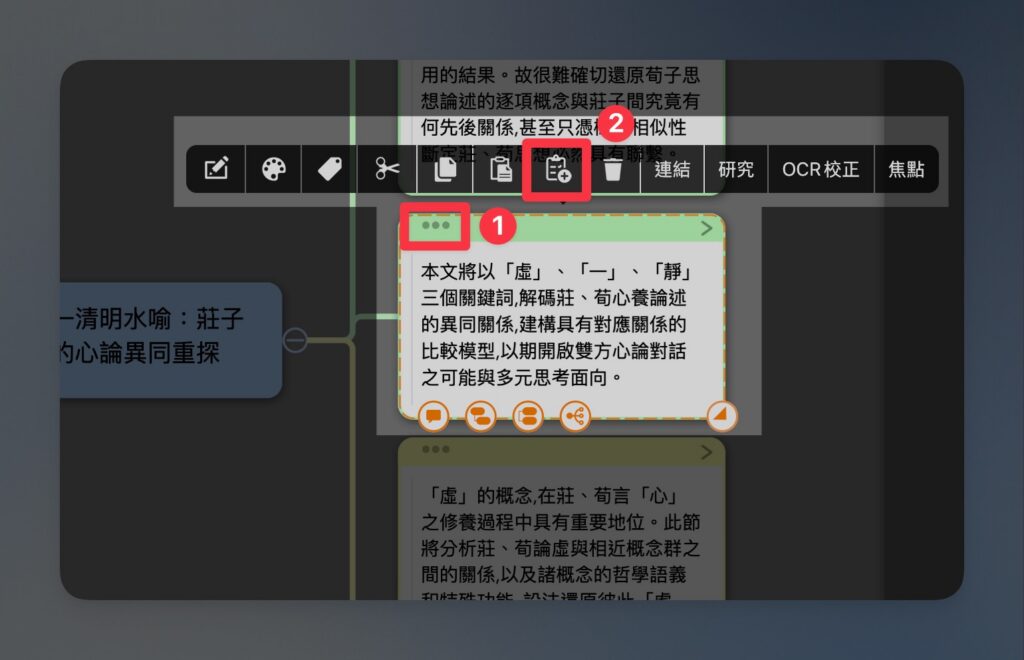This screenshot has height=660, width=1024.
Task: Tap the tag icon in toolbar
Action: (x=330, y=169)
